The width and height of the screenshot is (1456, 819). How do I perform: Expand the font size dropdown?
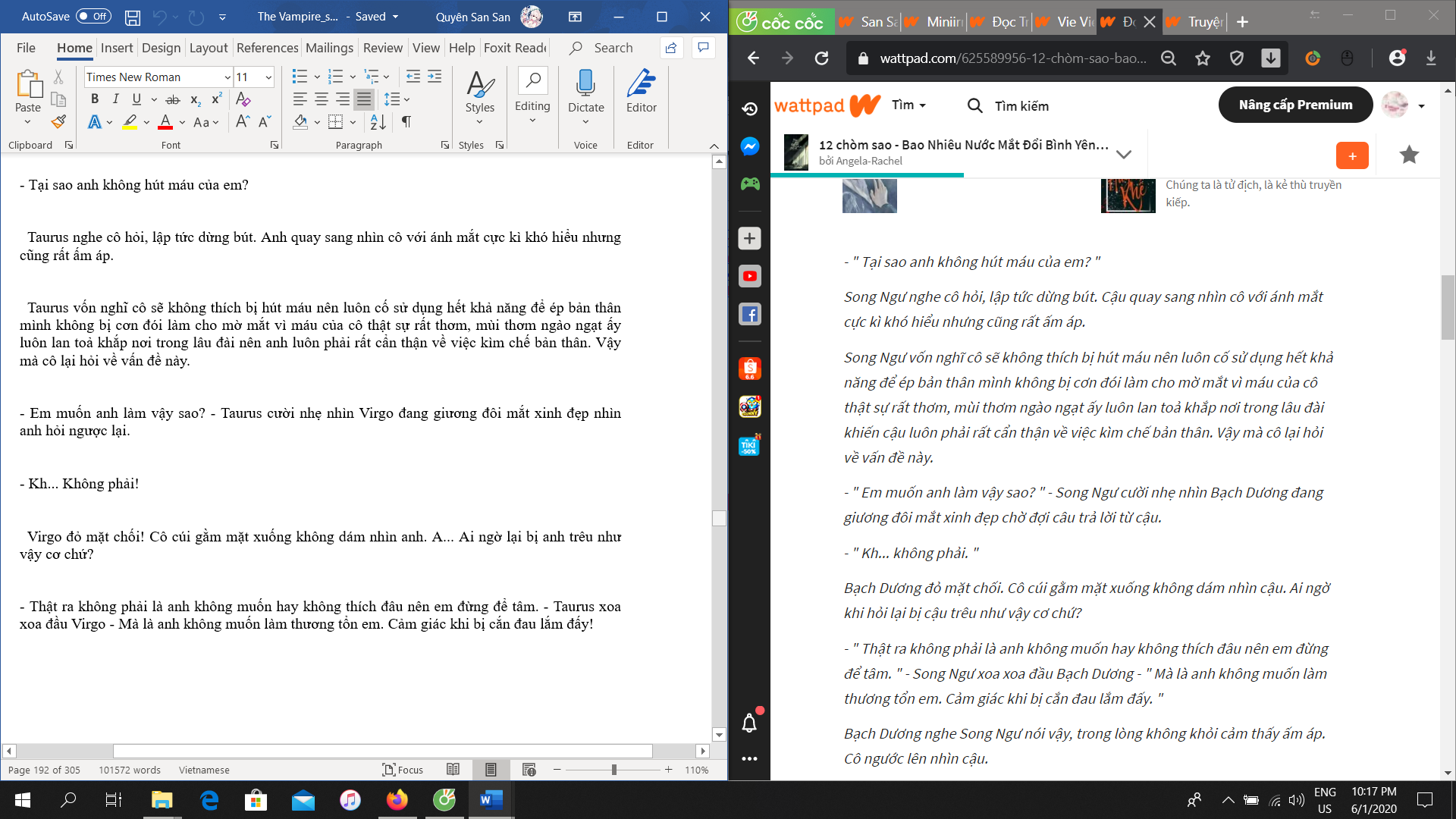pyautogui.click(x=268, y=77)
